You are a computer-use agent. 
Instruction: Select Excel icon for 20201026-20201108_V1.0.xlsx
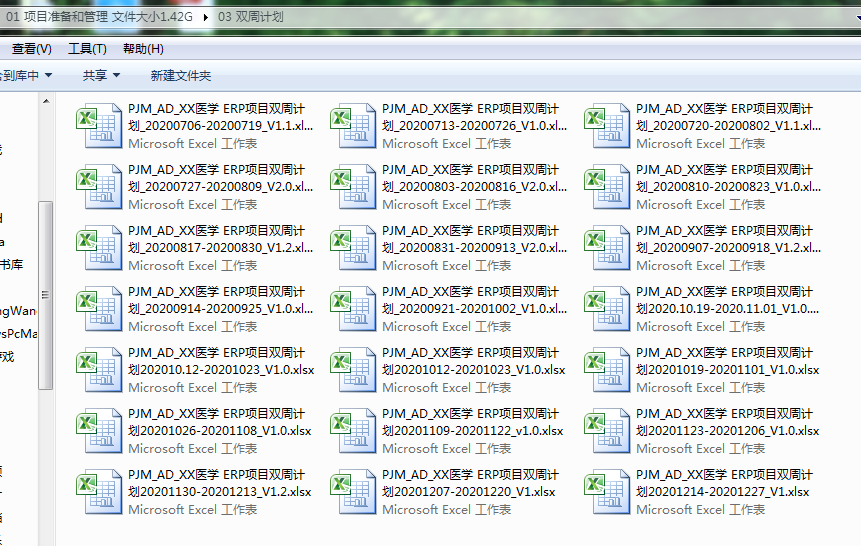[99, 431]
